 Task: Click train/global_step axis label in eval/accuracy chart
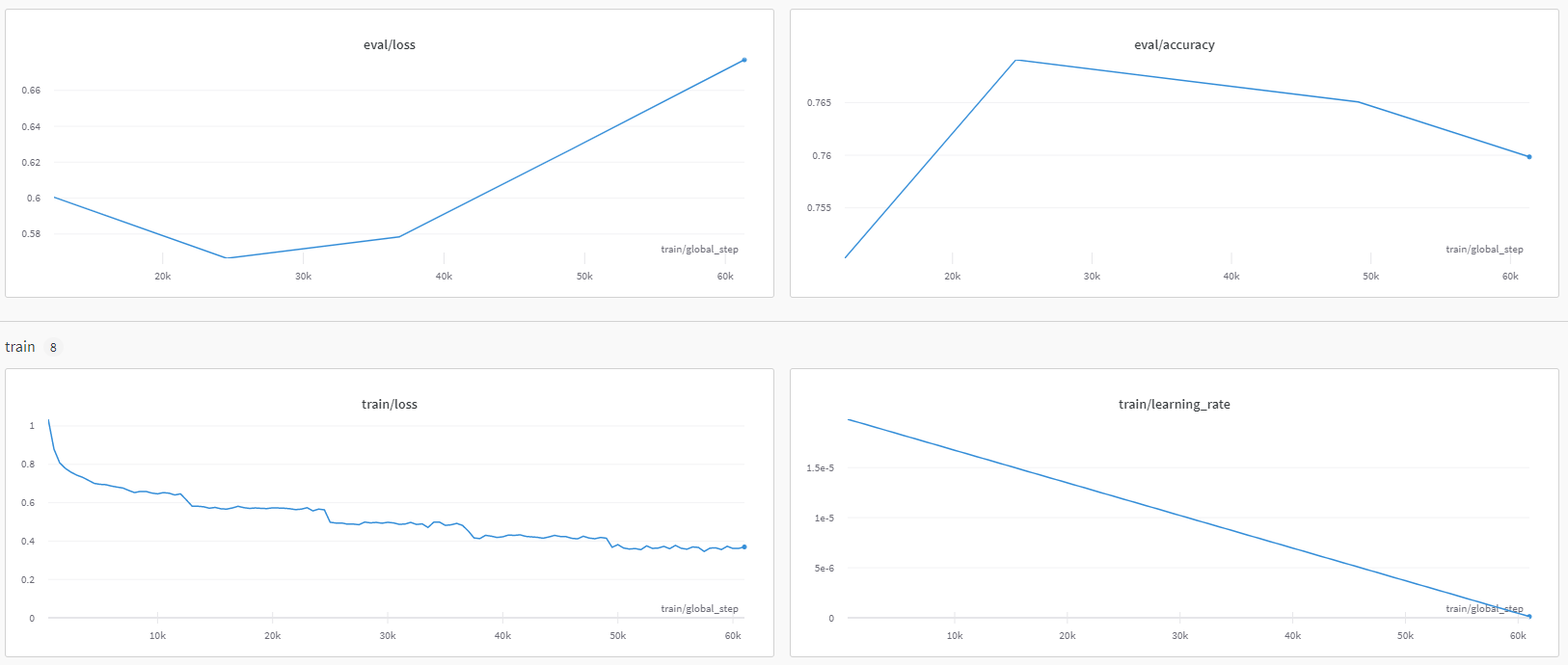point(1484,250)
